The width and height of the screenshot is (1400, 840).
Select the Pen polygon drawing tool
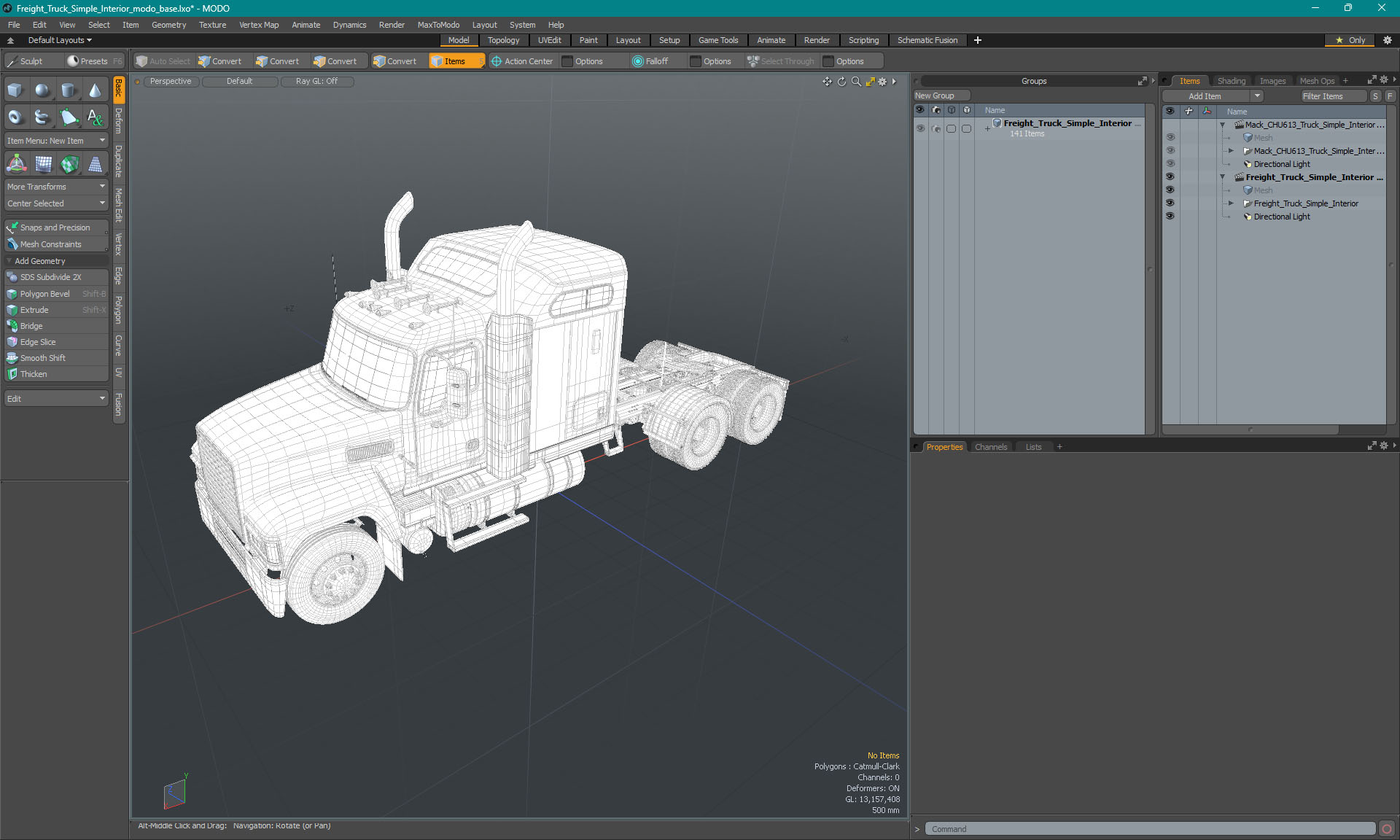point(69,117)
